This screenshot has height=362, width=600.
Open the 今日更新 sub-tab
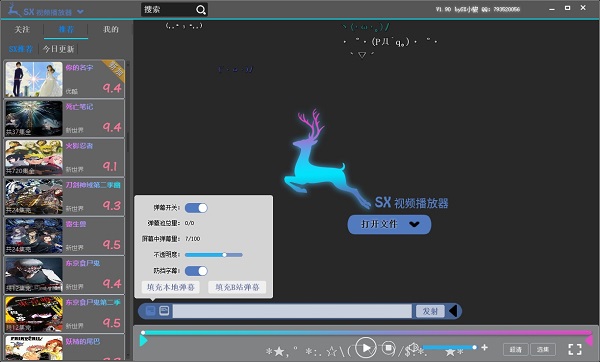click(x=58, y=49)
